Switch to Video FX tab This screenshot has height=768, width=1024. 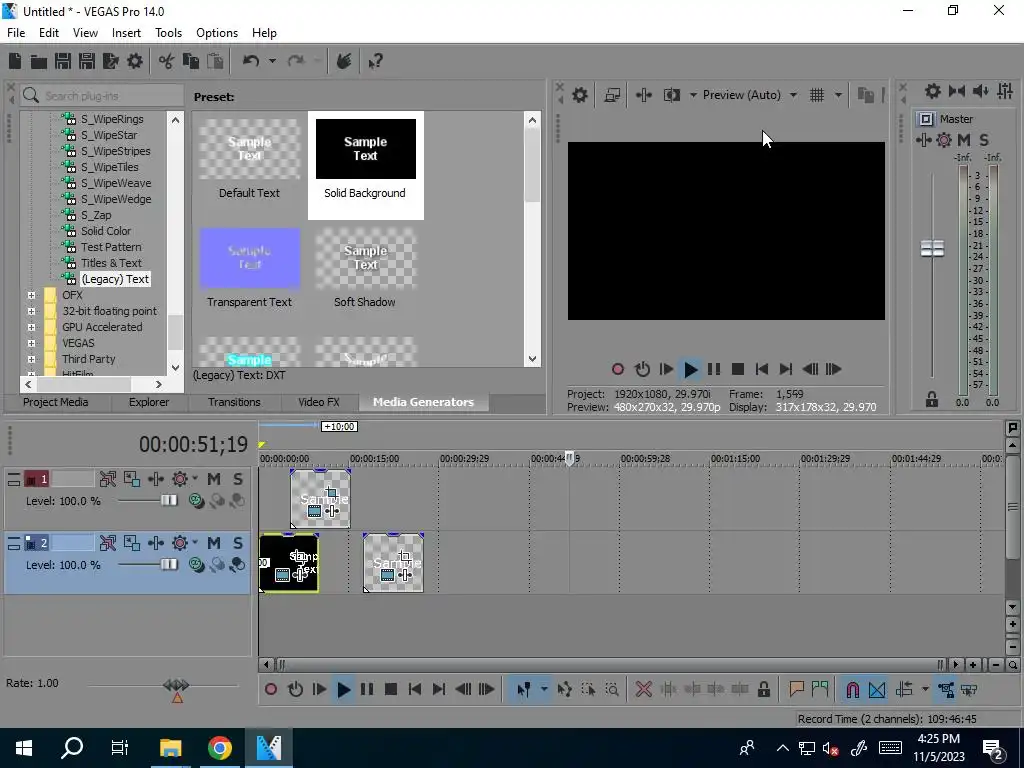319,402
